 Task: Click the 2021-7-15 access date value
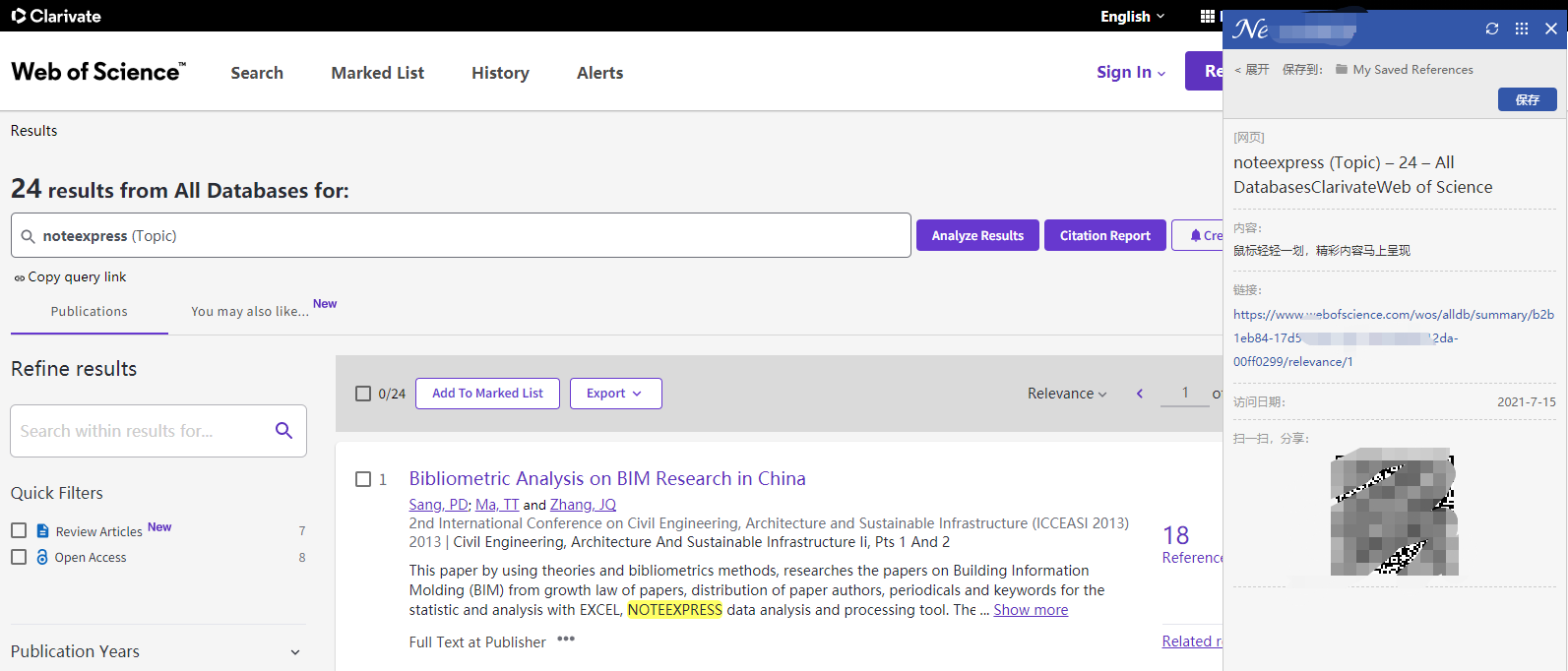(x=1527, y=402)
